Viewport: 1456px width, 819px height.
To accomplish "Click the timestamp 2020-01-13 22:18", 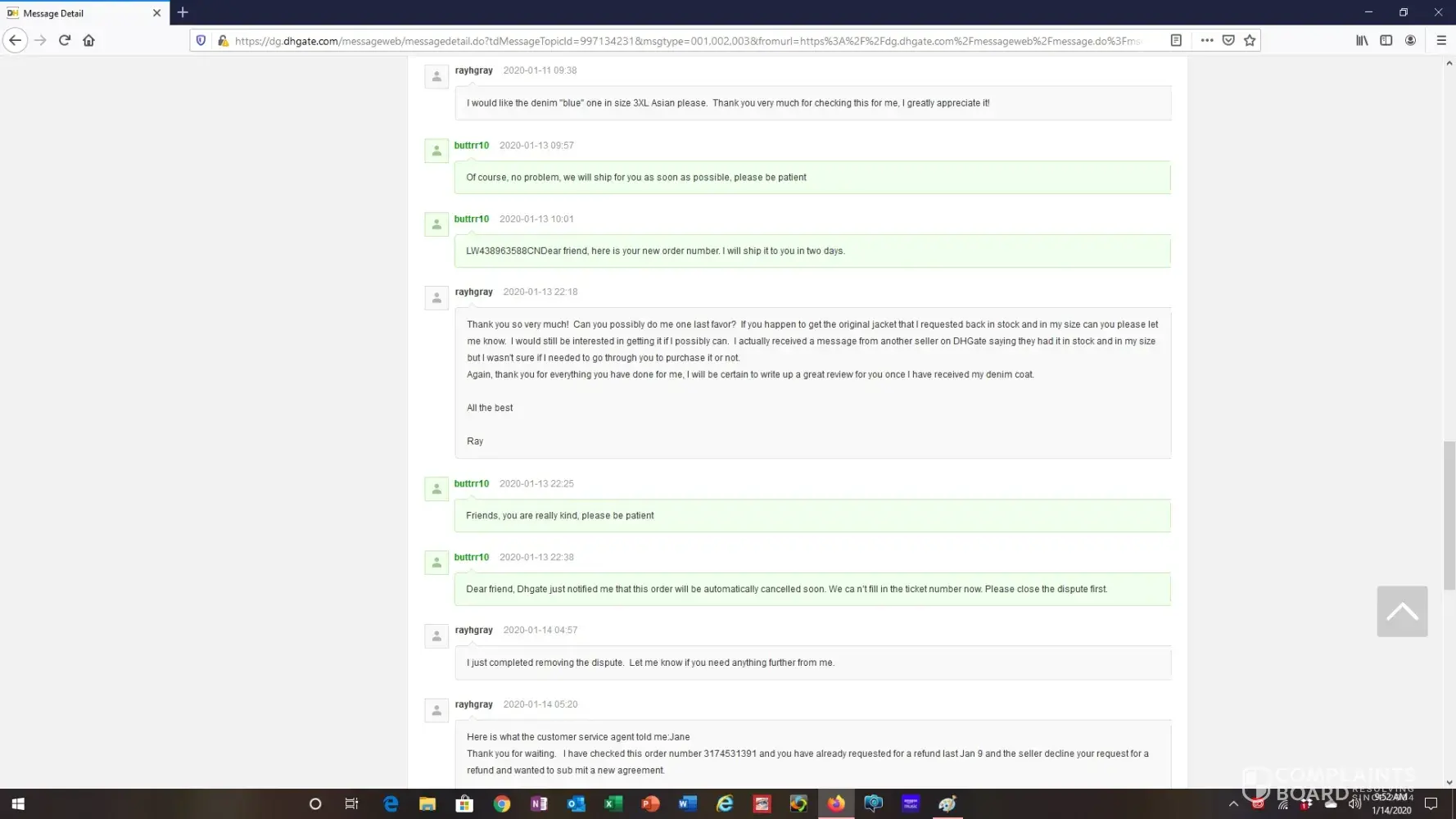I will click(x=540, y=292).
